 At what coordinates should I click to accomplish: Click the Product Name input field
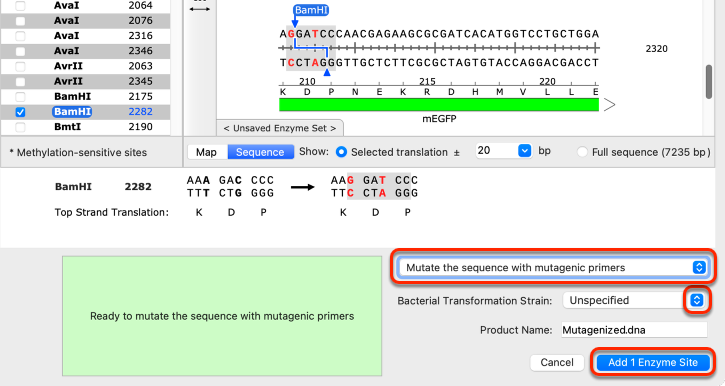[634, 330]
